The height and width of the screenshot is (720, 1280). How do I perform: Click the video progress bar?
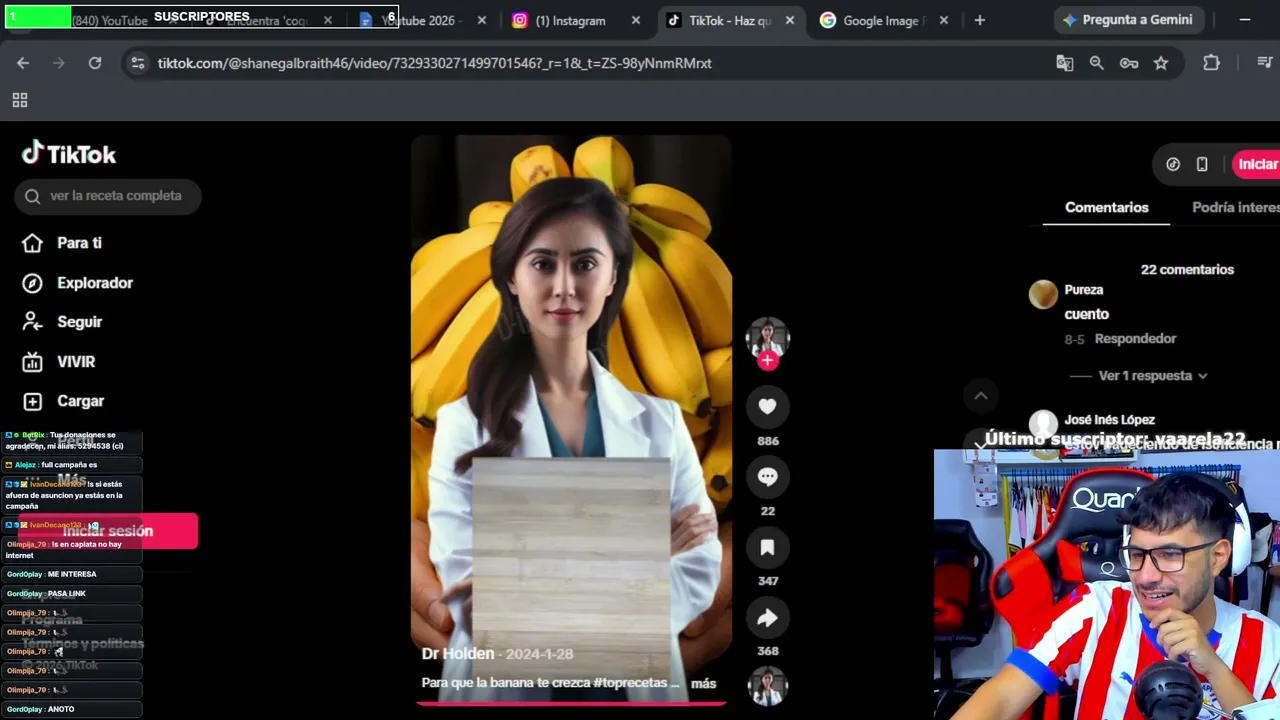570,703
